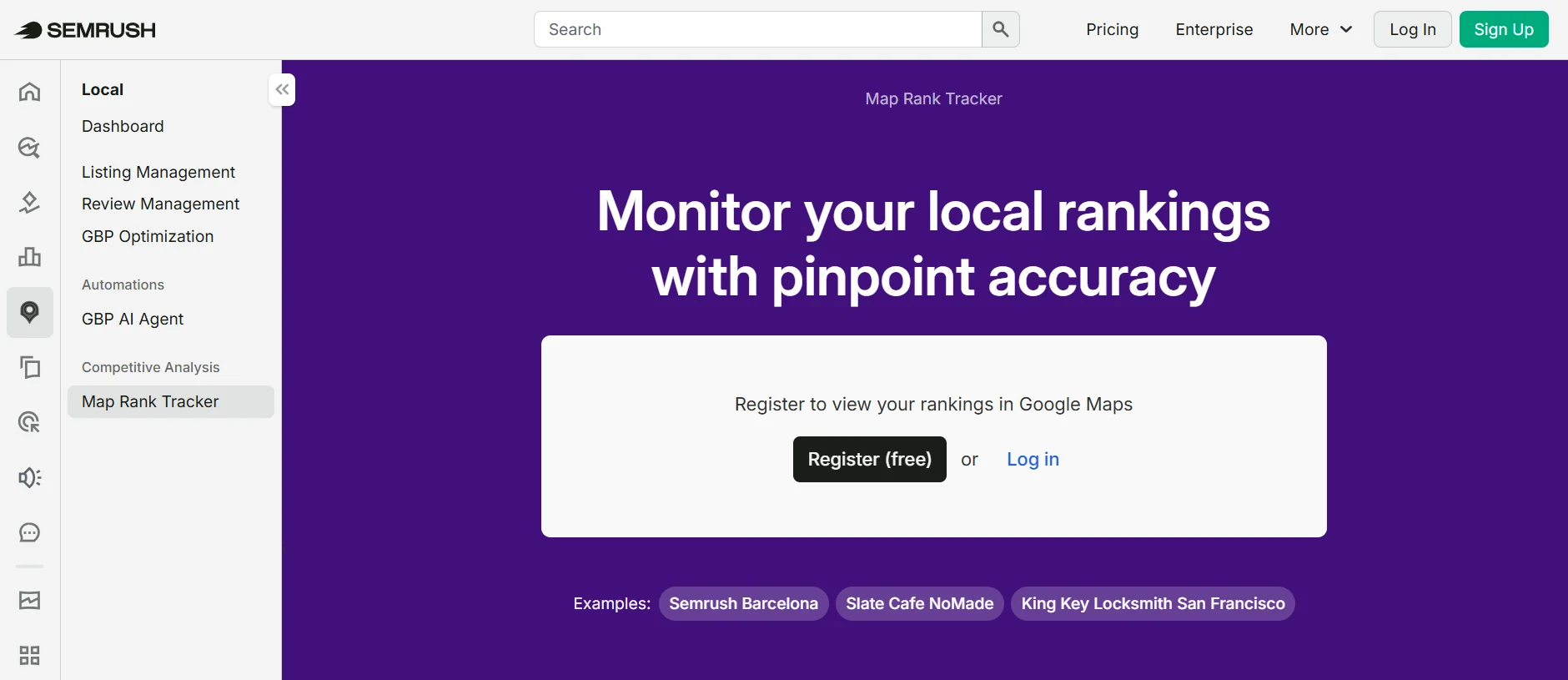Open Listing Management
The width and height of the screenshot is (1568, 680).
158,172
